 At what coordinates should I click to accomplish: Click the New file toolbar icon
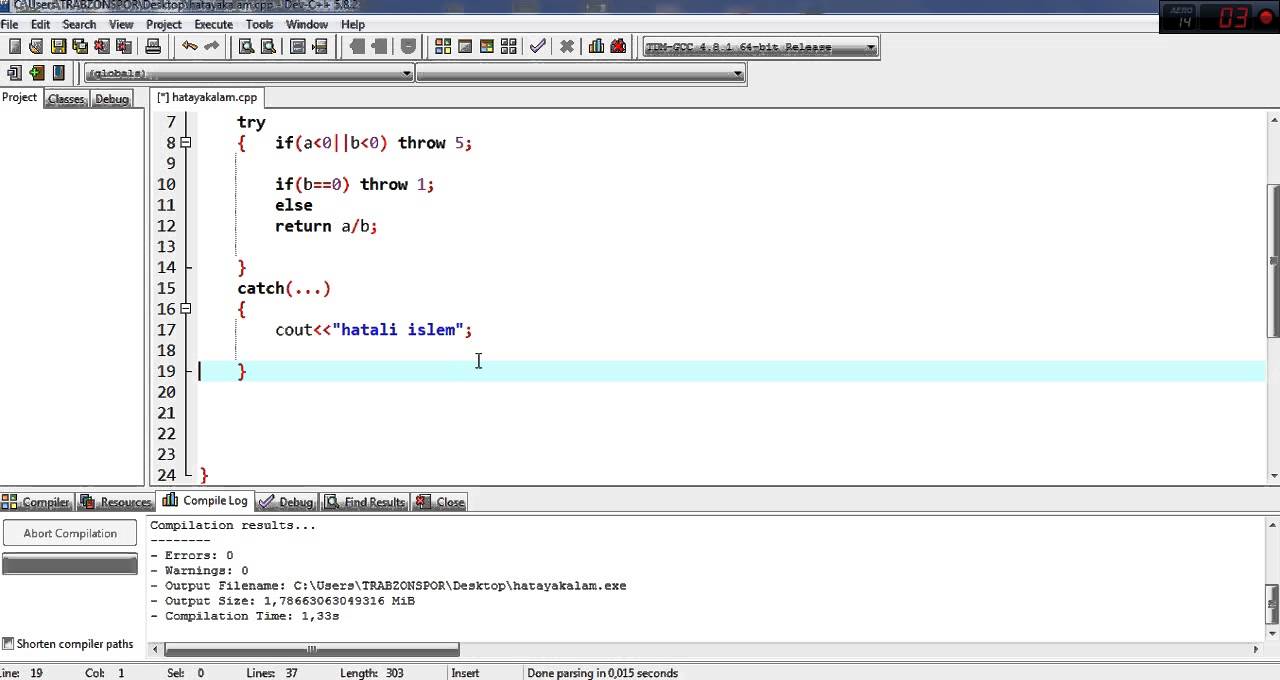click(15, 46)
